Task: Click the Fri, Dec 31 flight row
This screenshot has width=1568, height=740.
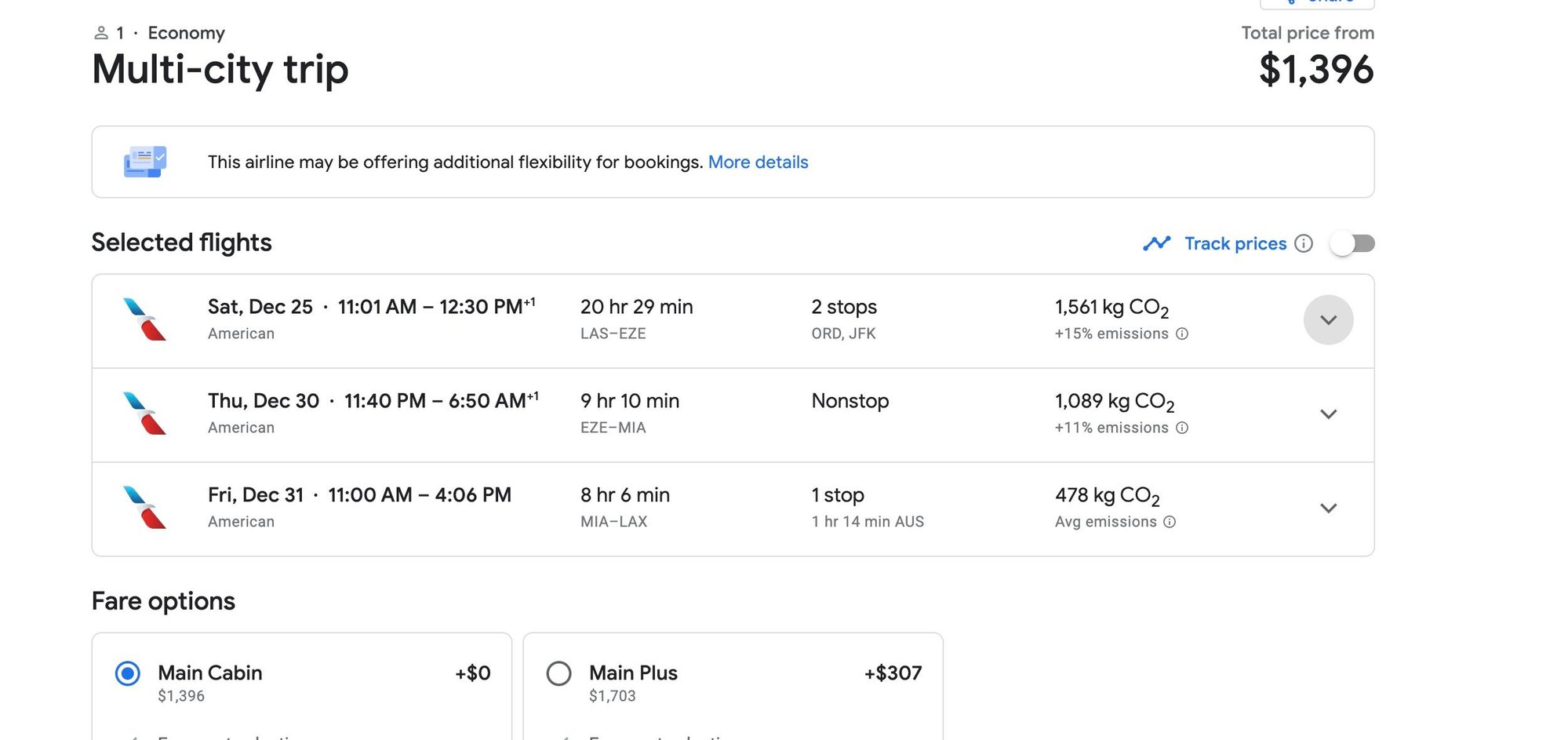Action: 706,509
